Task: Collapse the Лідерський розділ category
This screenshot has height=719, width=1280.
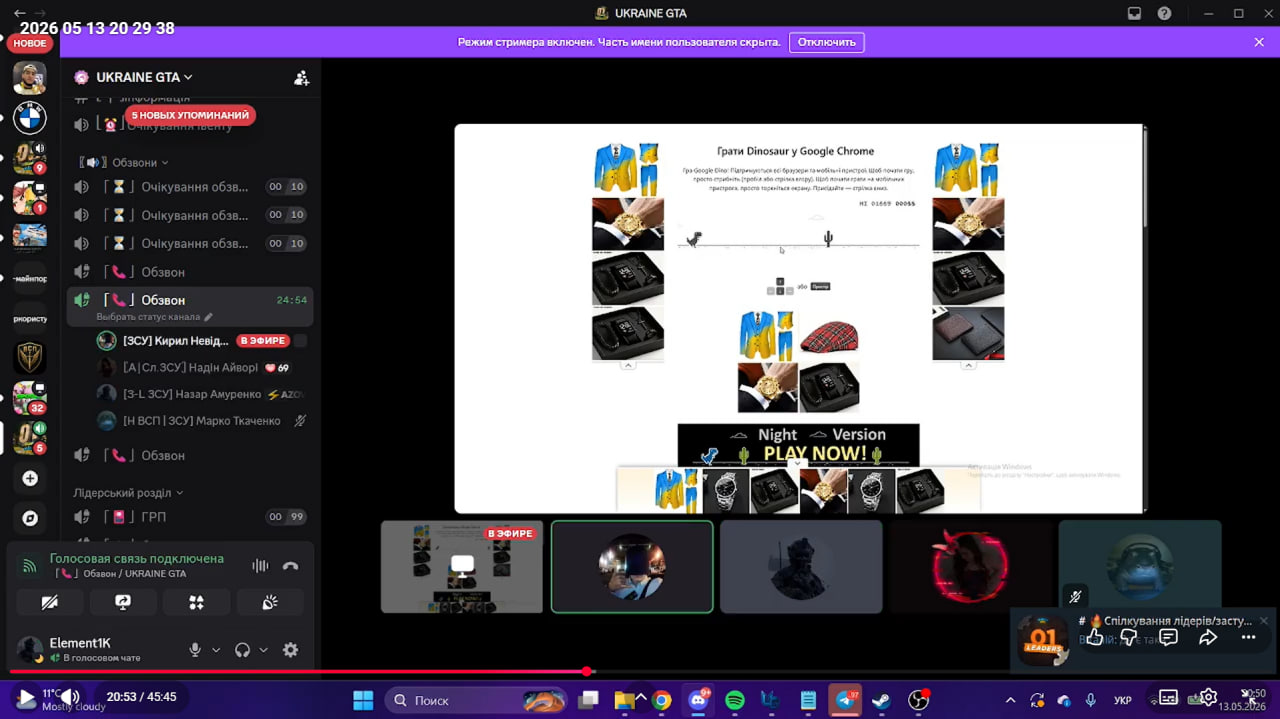Action: point(128,493)
